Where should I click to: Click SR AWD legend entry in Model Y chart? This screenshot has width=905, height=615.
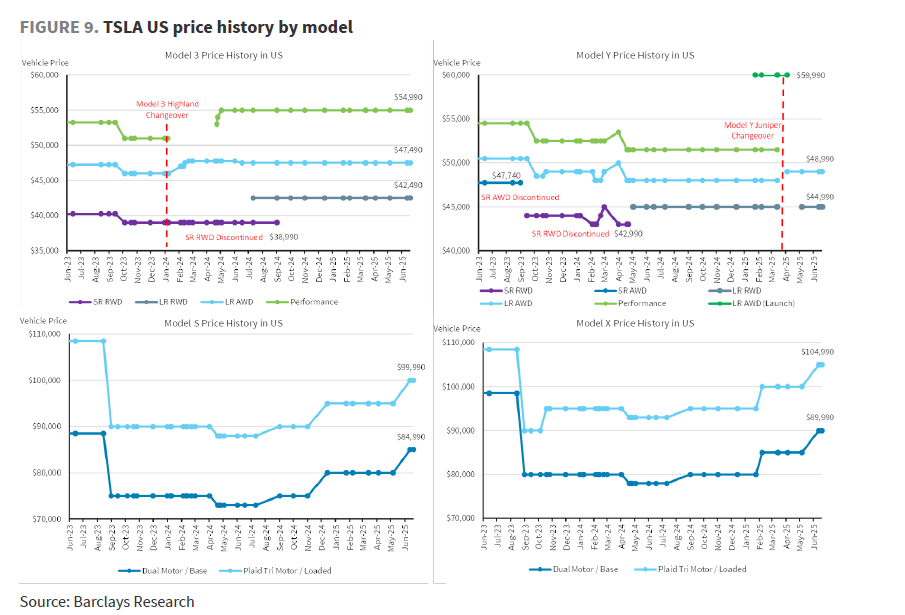click(620, 291)
